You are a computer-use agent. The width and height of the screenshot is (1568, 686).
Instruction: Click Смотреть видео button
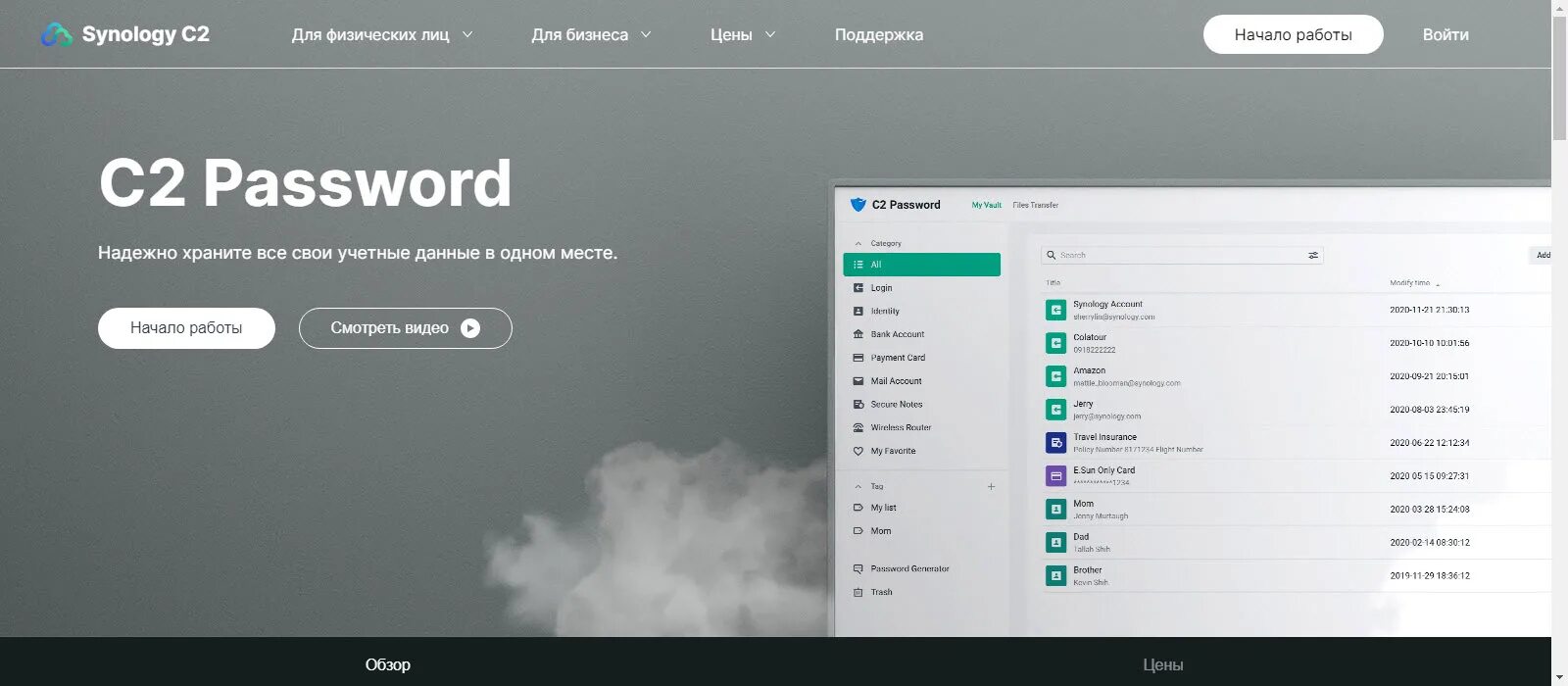click(x=405, y=328)
